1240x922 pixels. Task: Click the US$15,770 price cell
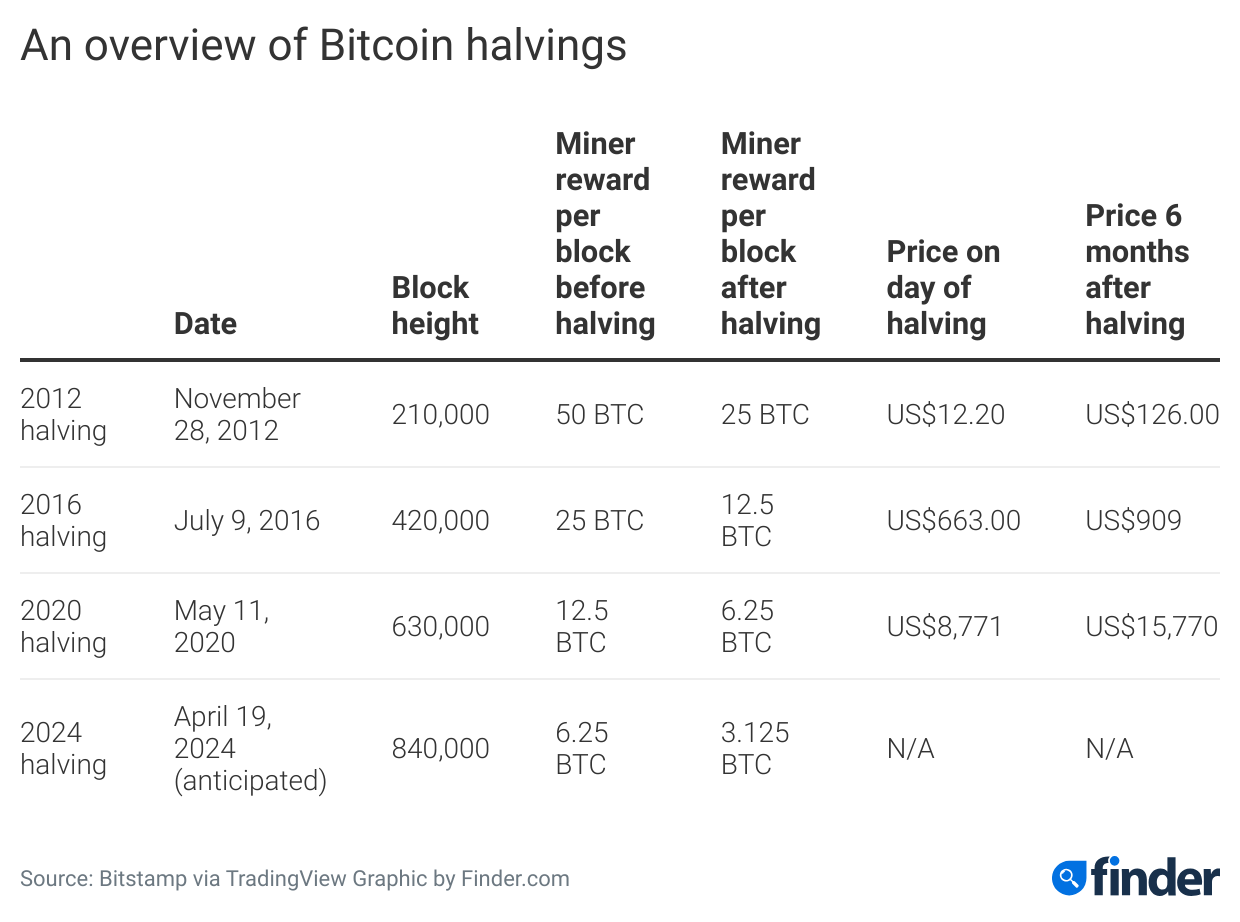tap(1152, 627)
